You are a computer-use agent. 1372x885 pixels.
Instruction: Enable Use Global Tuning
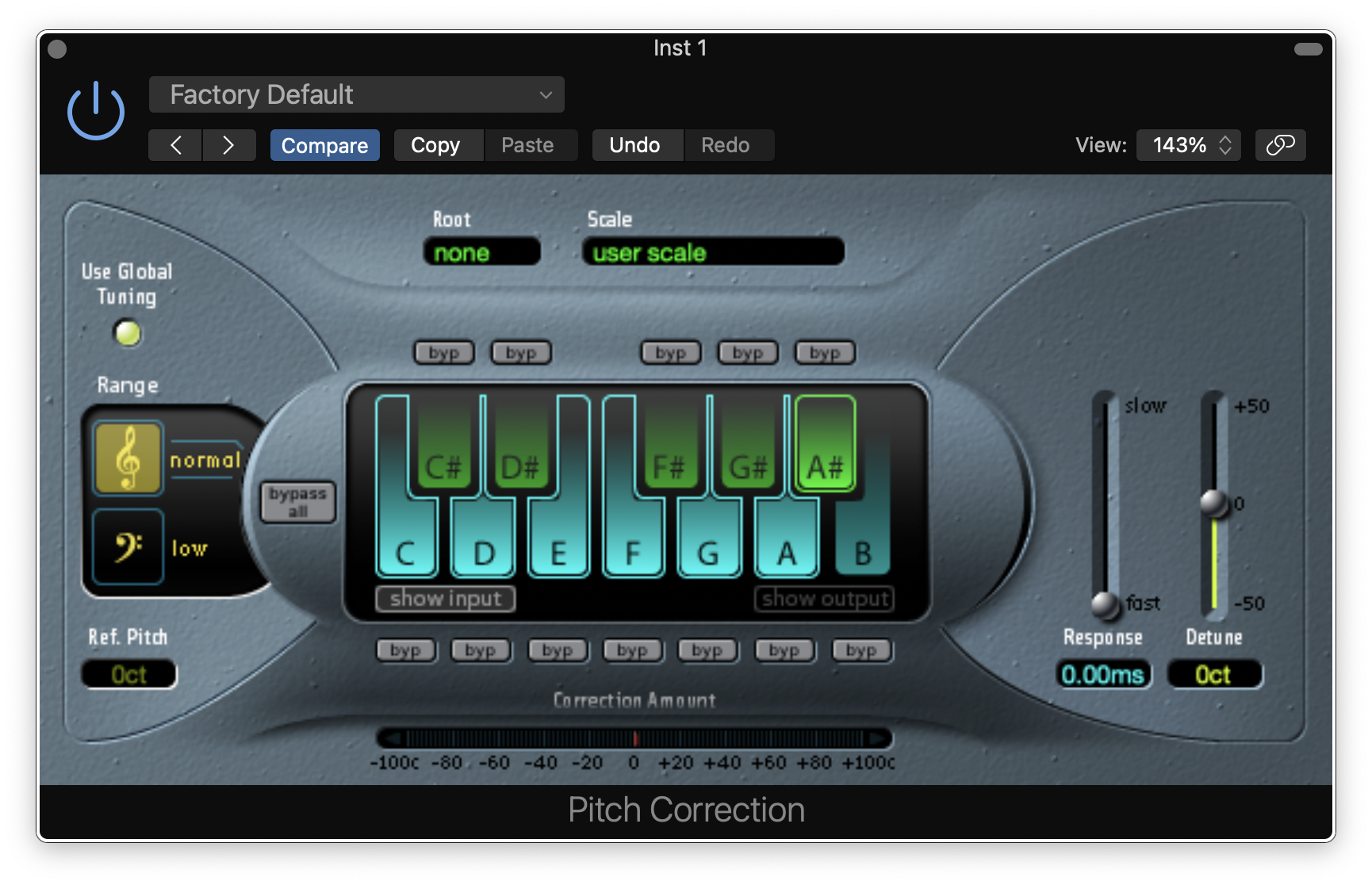[x=127, y=334]
